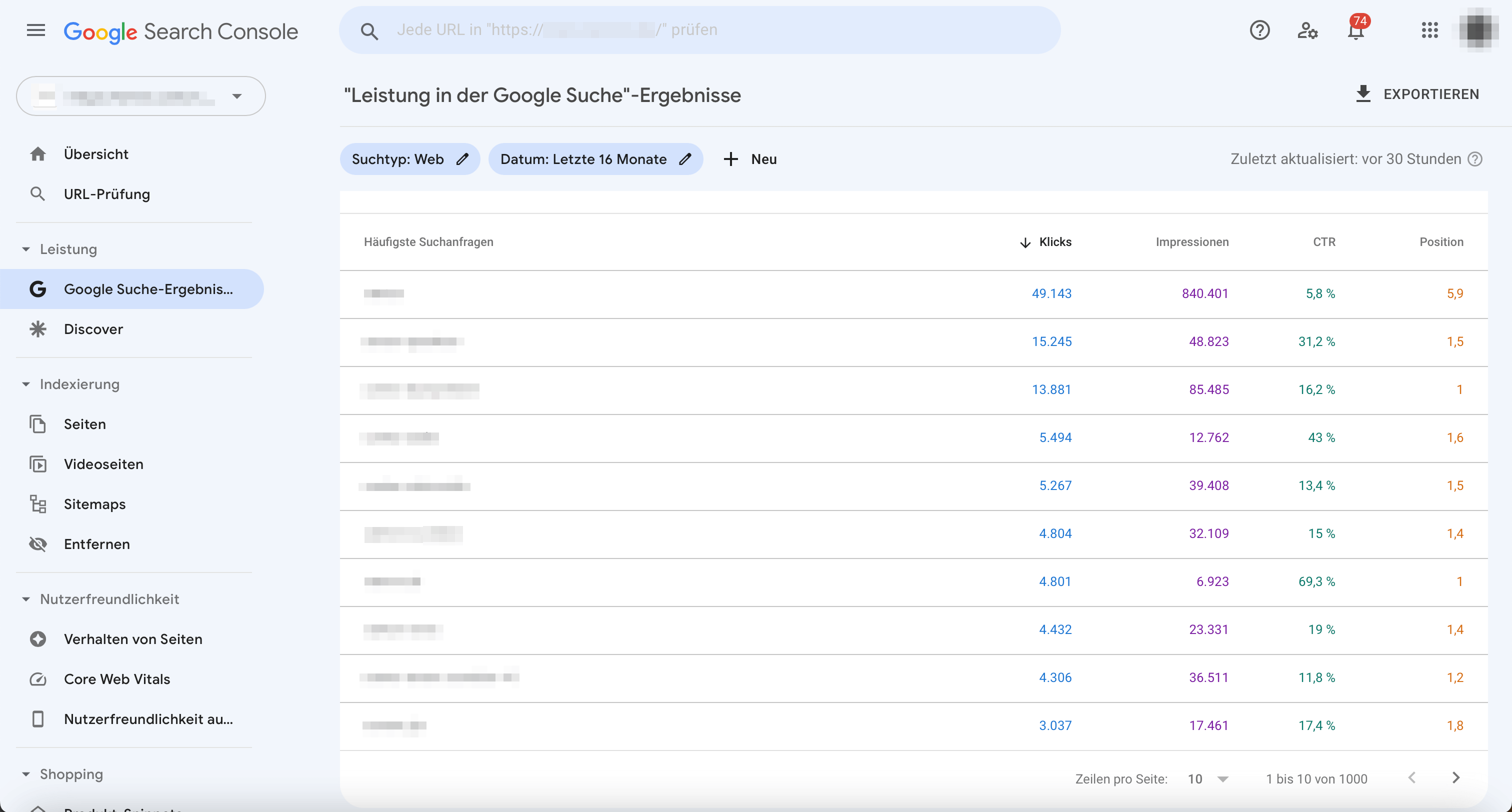1512x812 pixels.
Task: Click the 1 bis 10 von 1000 text
Action: tap(1316, 778)
